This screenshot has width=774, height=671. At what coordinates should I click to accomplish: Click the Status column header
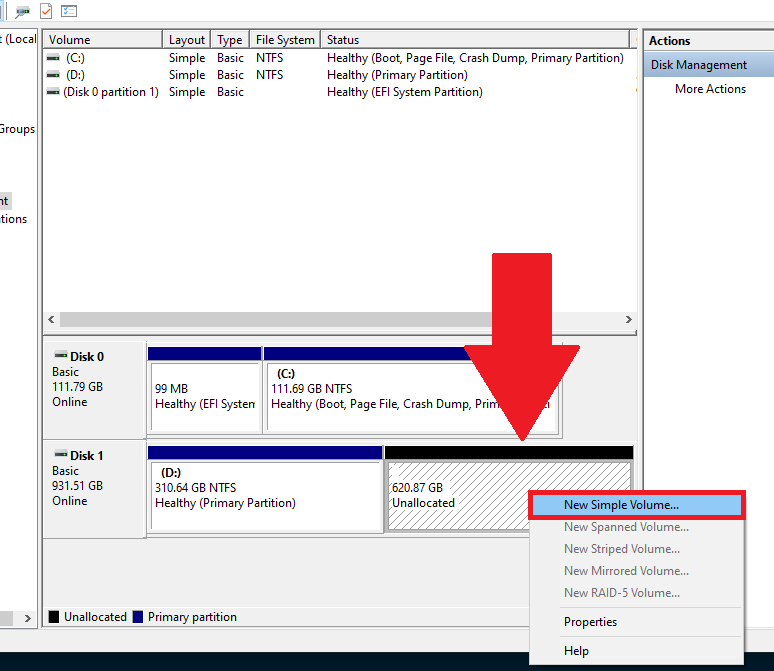click(x=475, y=40)
